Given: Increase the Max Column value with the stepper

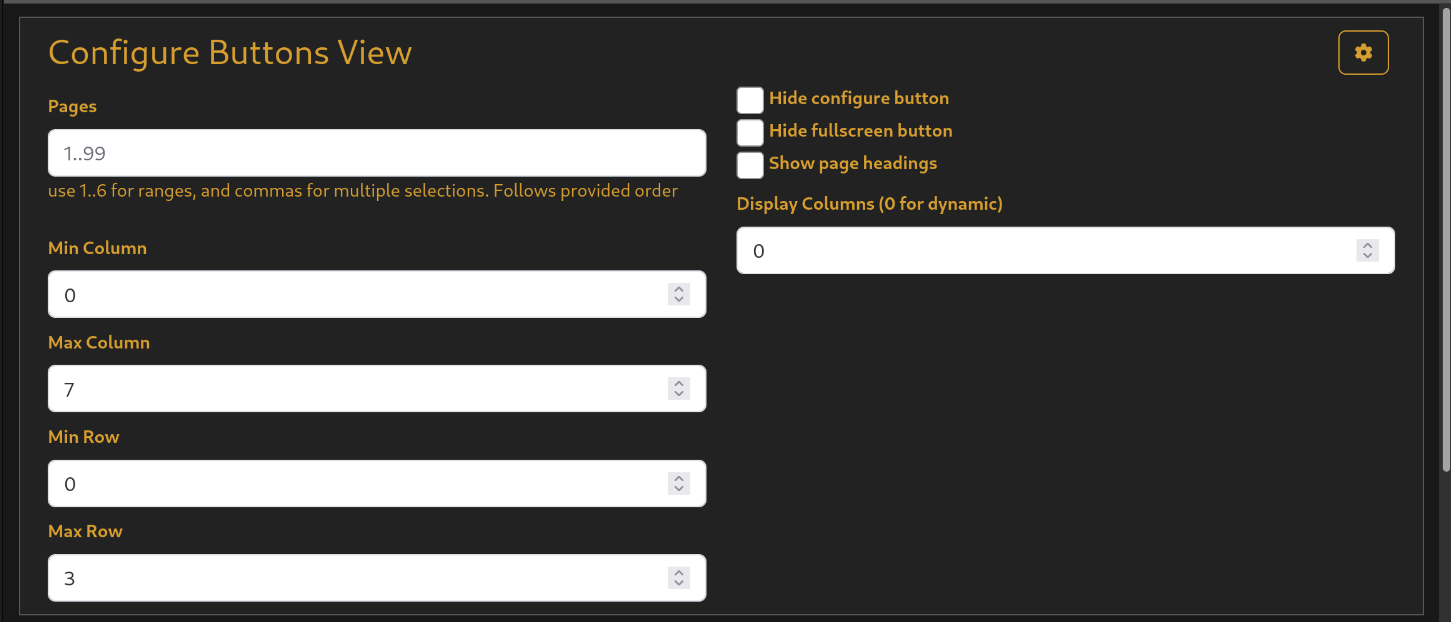Looking at the screenshot, I should coord(678,384).
